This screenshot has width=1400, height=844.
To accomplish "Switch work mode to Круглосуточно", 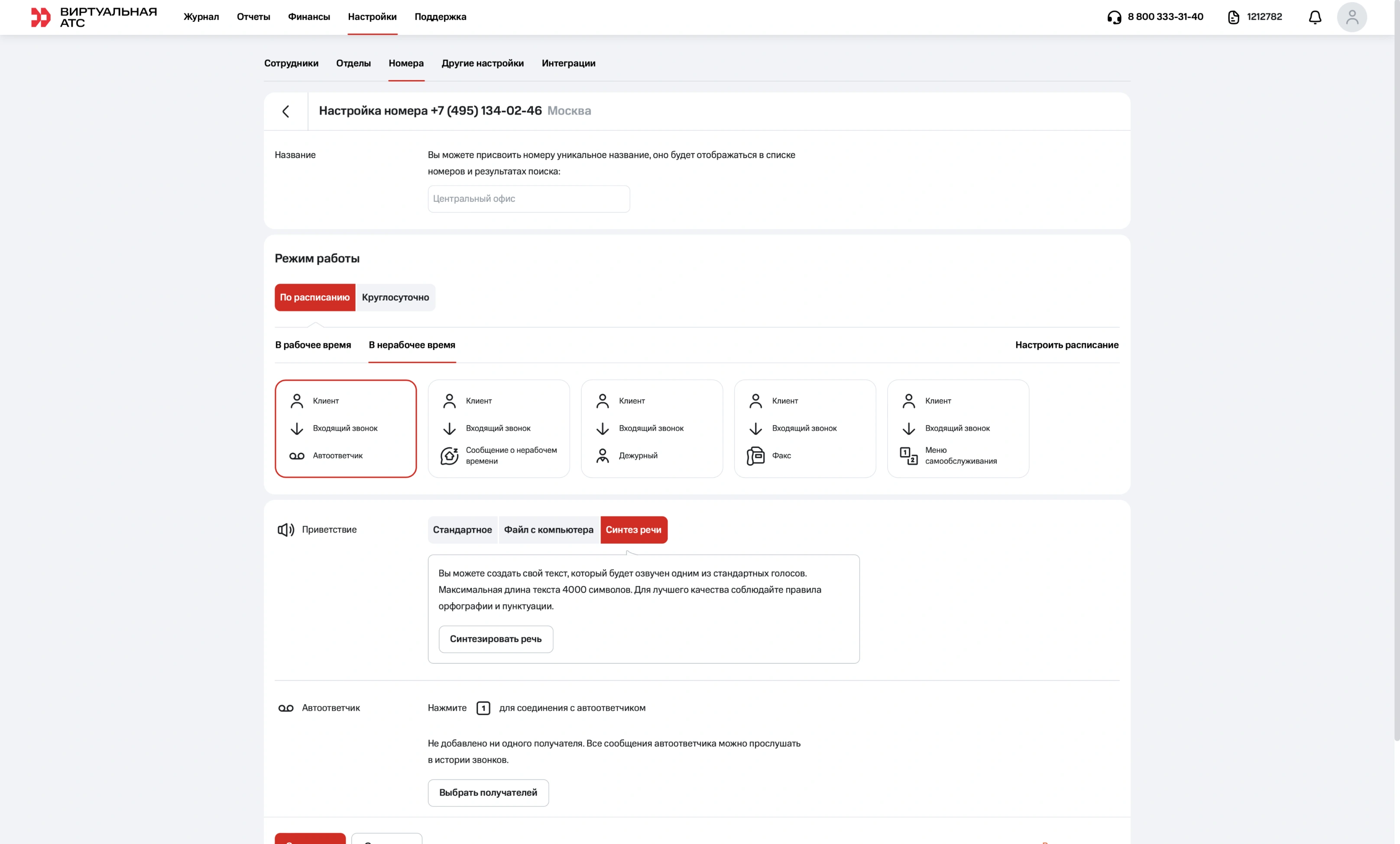I will [395, 297].
